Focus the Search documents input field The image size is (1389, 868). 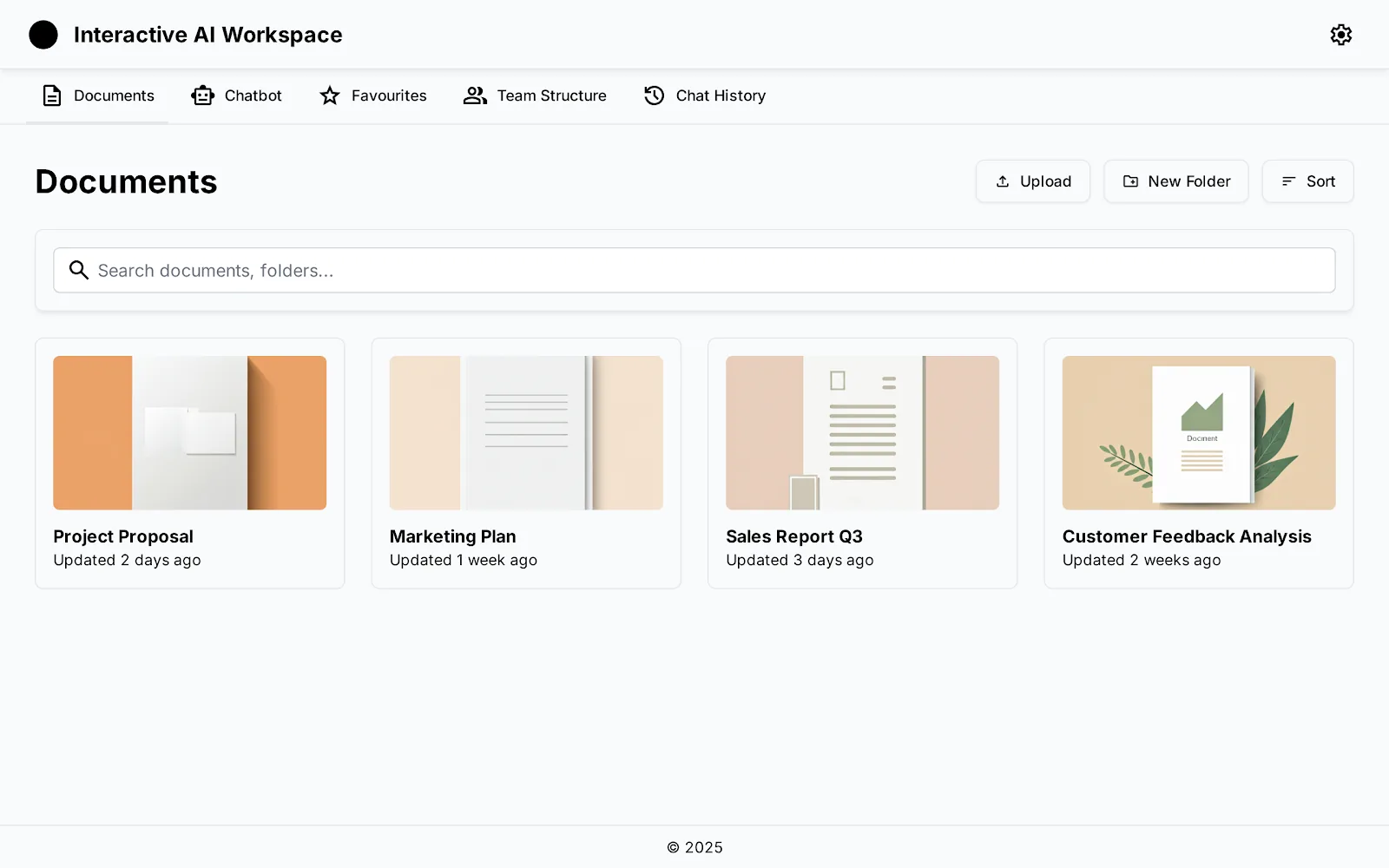pos(694,270)
